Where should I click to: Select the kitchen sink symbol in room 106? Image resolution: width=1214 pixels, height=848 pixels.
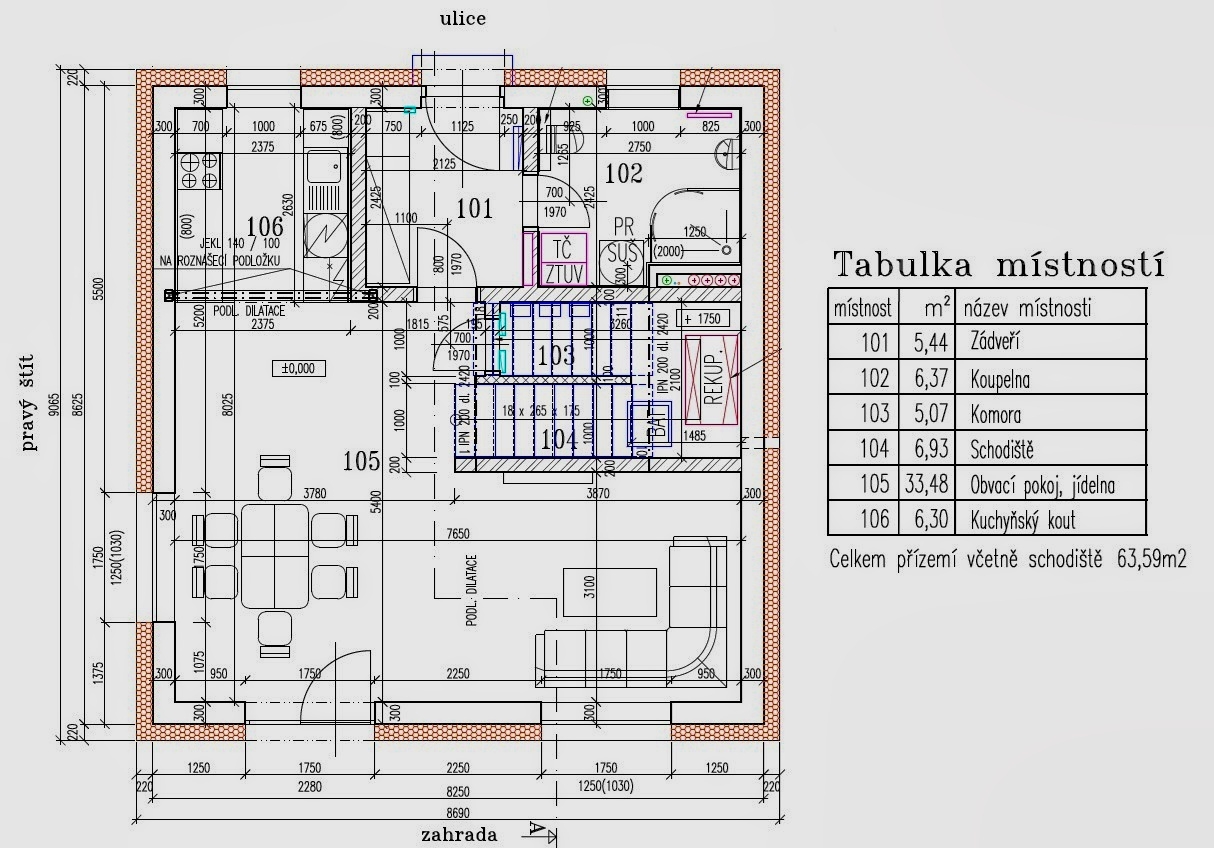[323, 169]
